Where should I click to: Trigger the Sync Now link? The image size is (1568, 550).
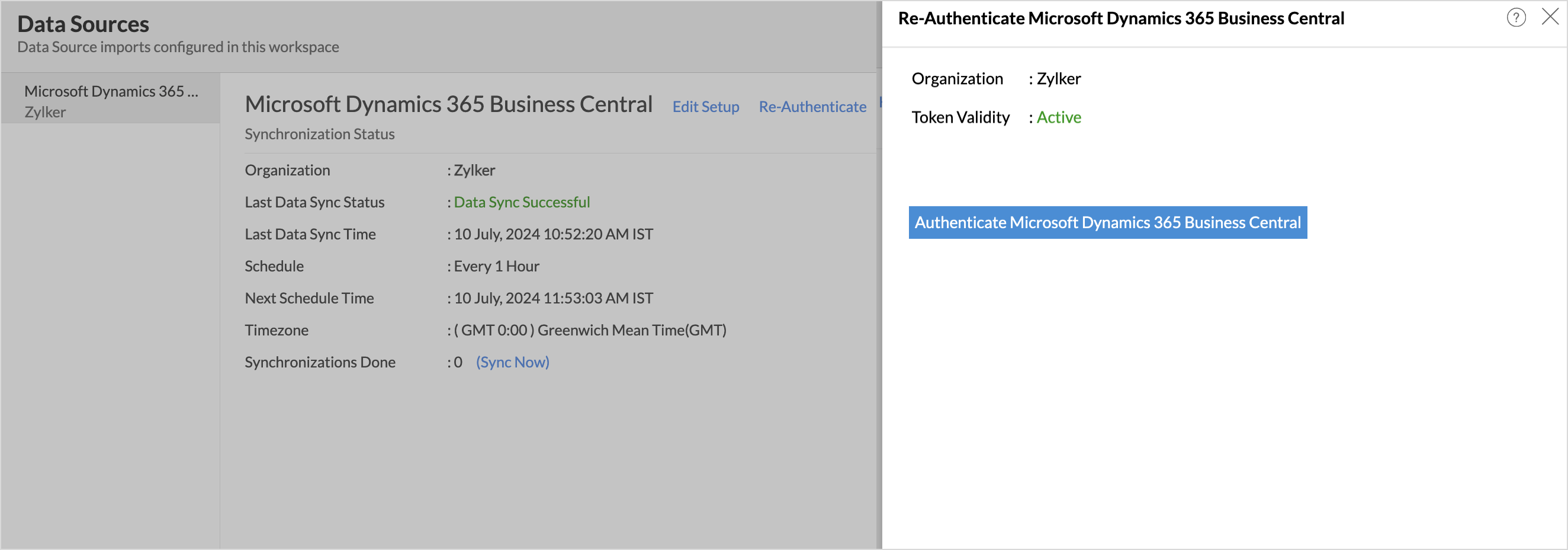[512, 362]
